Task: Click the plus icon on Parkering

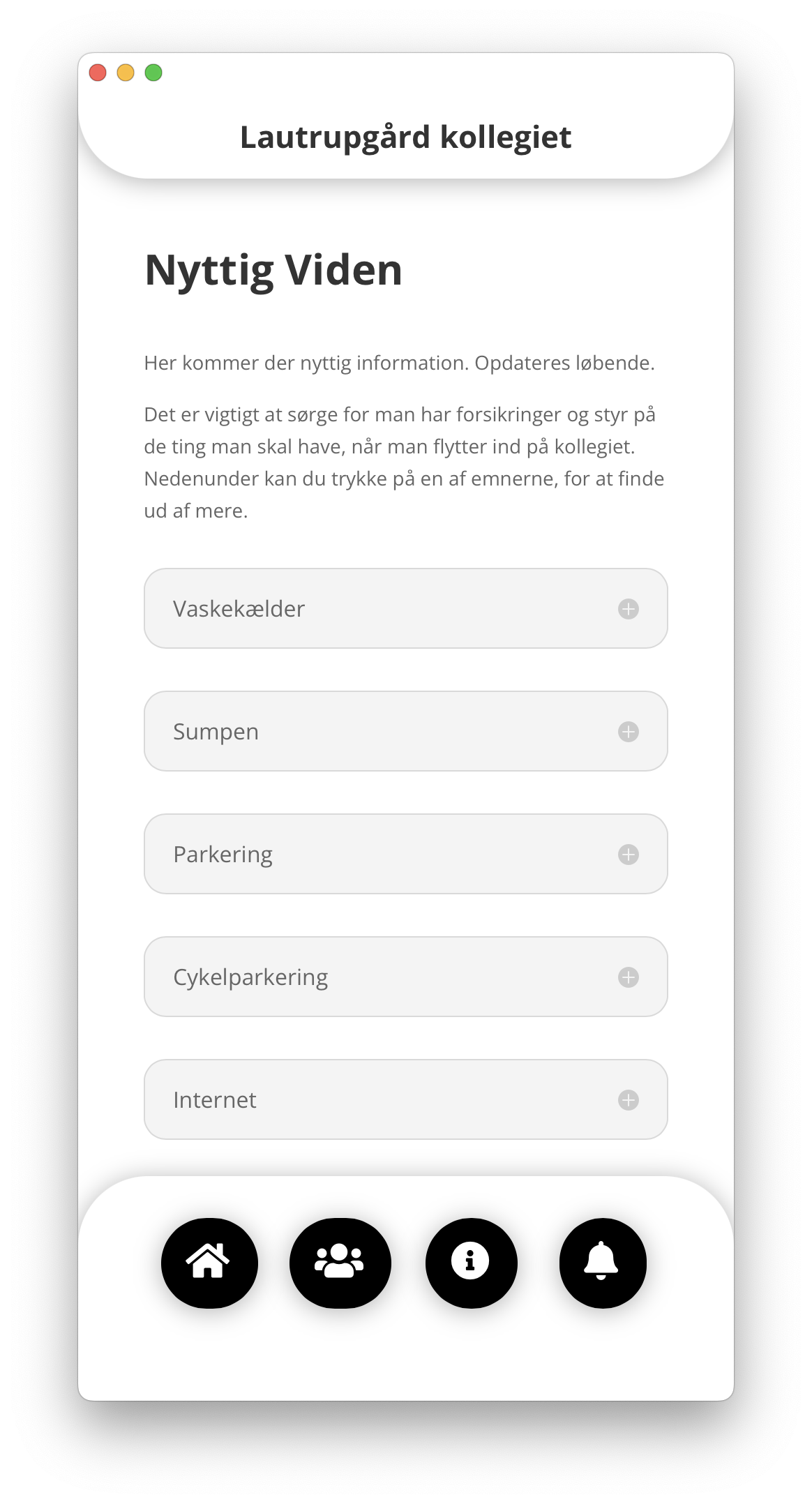Action: [629, 855]
